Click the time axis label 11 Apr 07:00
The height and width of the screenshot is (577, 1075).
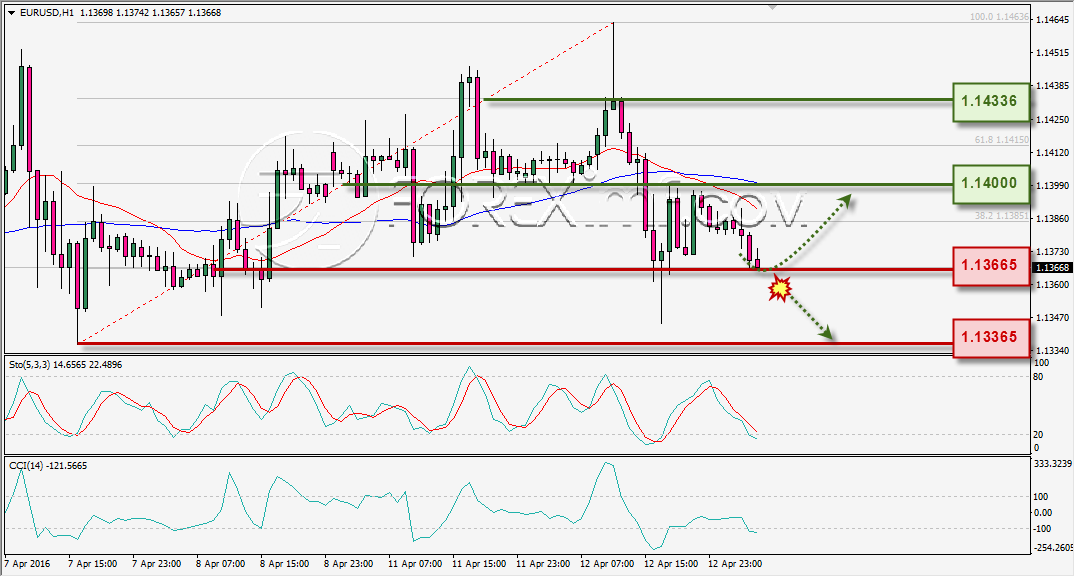(415, 564)
